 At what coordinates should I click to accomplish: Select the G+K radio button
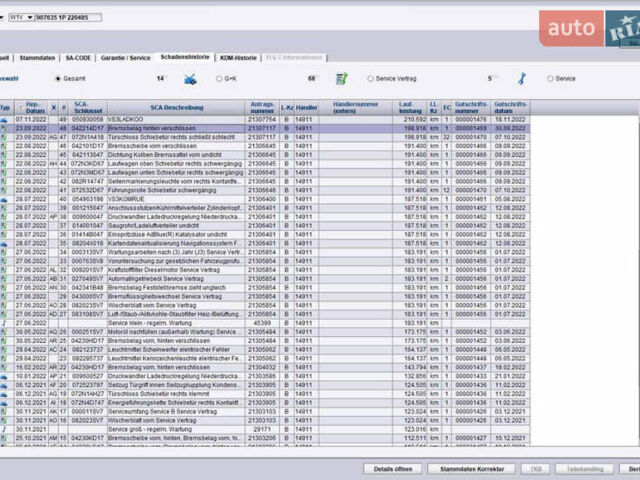coord(217,78)
